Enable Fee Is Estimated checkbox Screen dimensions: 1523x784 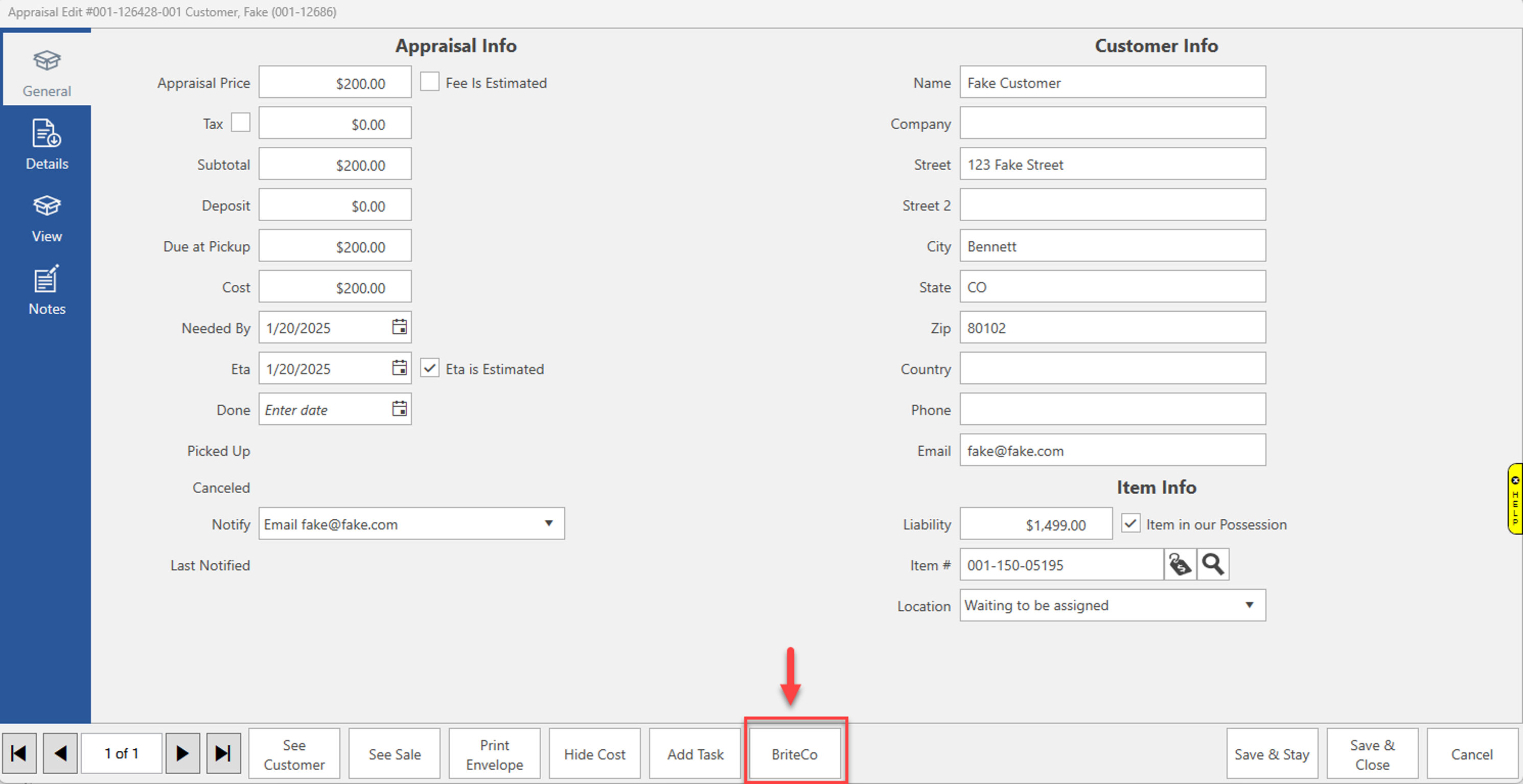click(429, 82)
